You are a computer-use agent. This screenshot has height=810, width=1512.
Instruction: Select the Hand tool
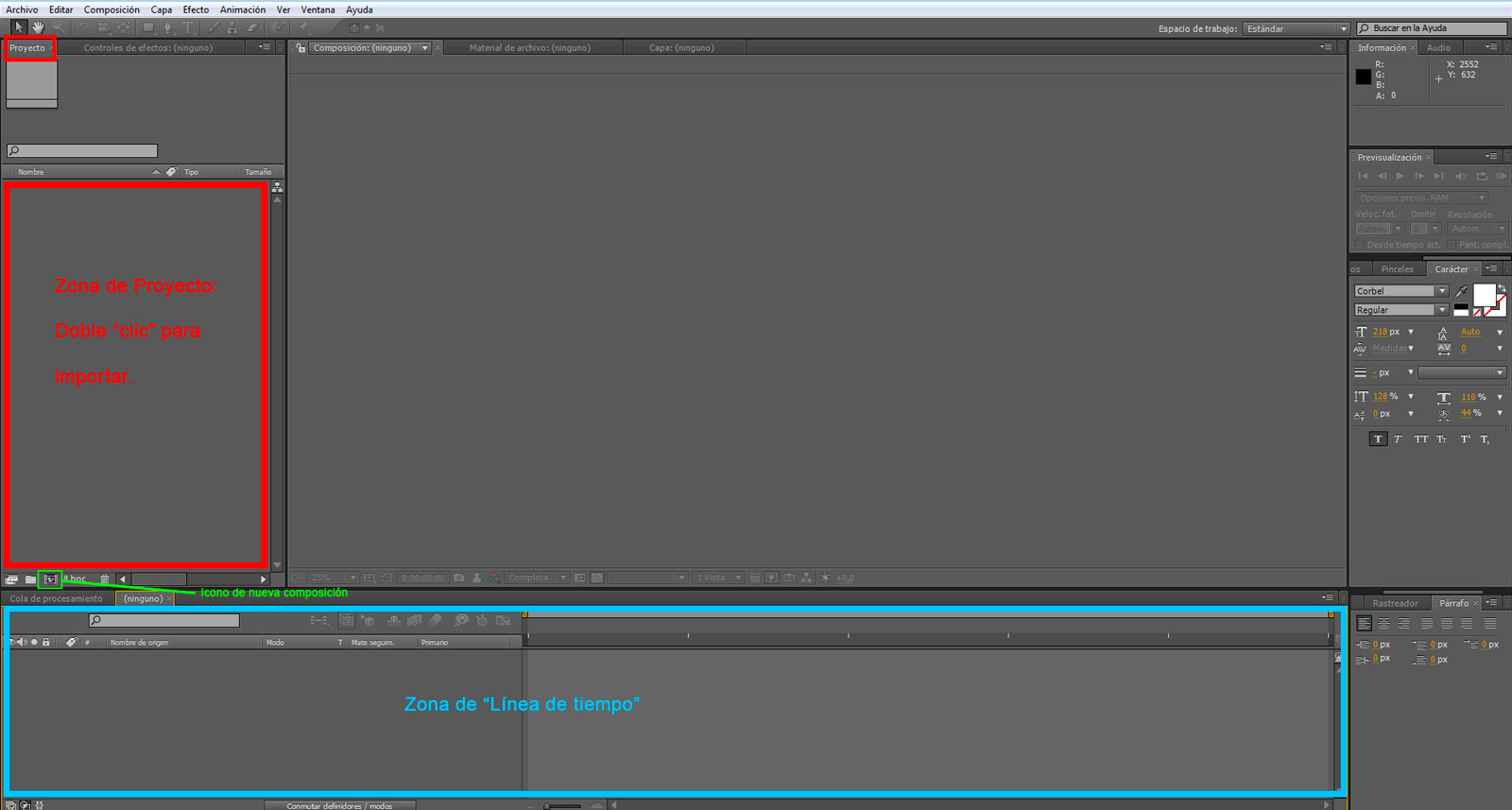click(x=38, y=27)
